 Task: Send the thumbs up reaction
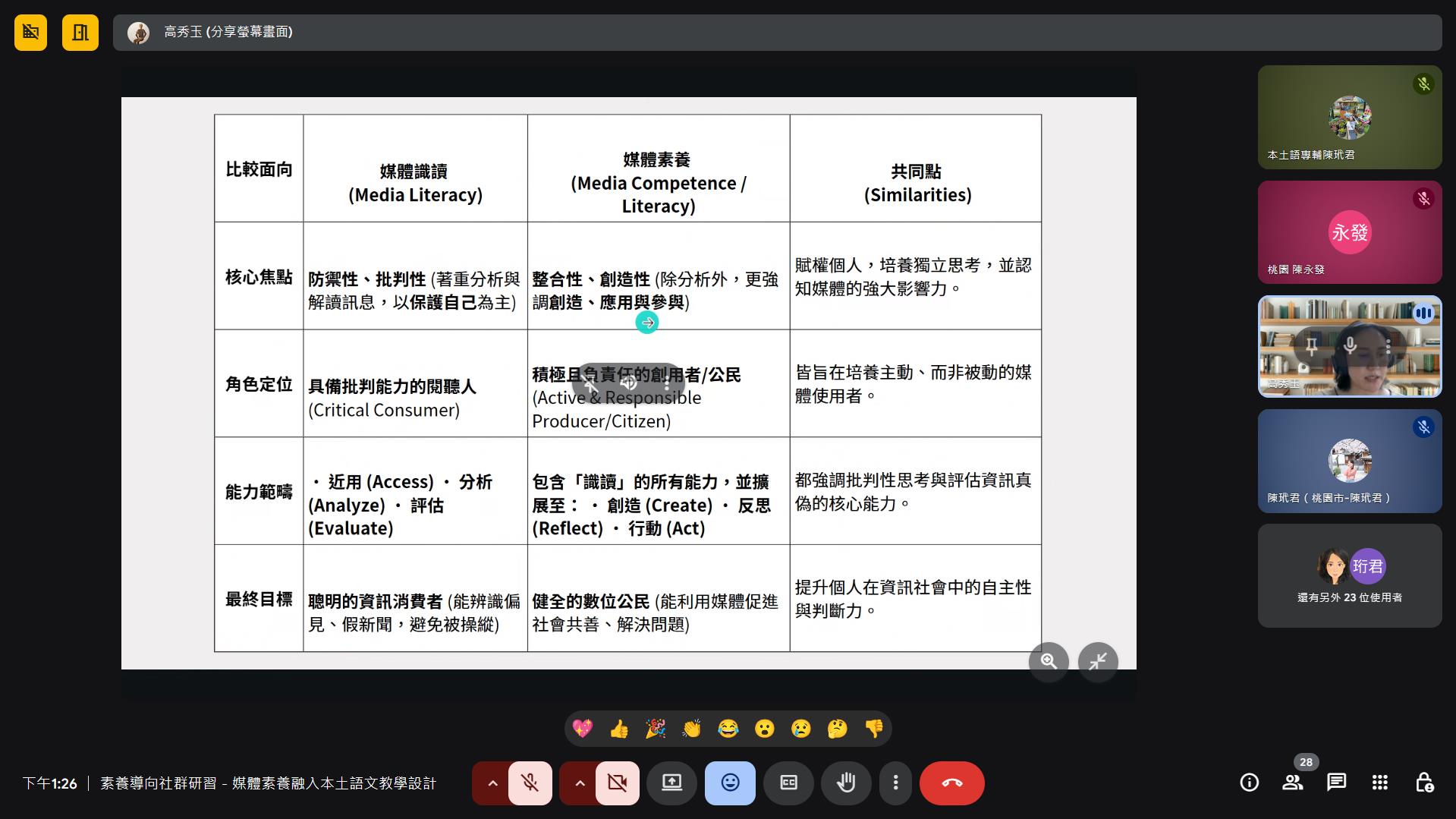[x=619, y=729]
